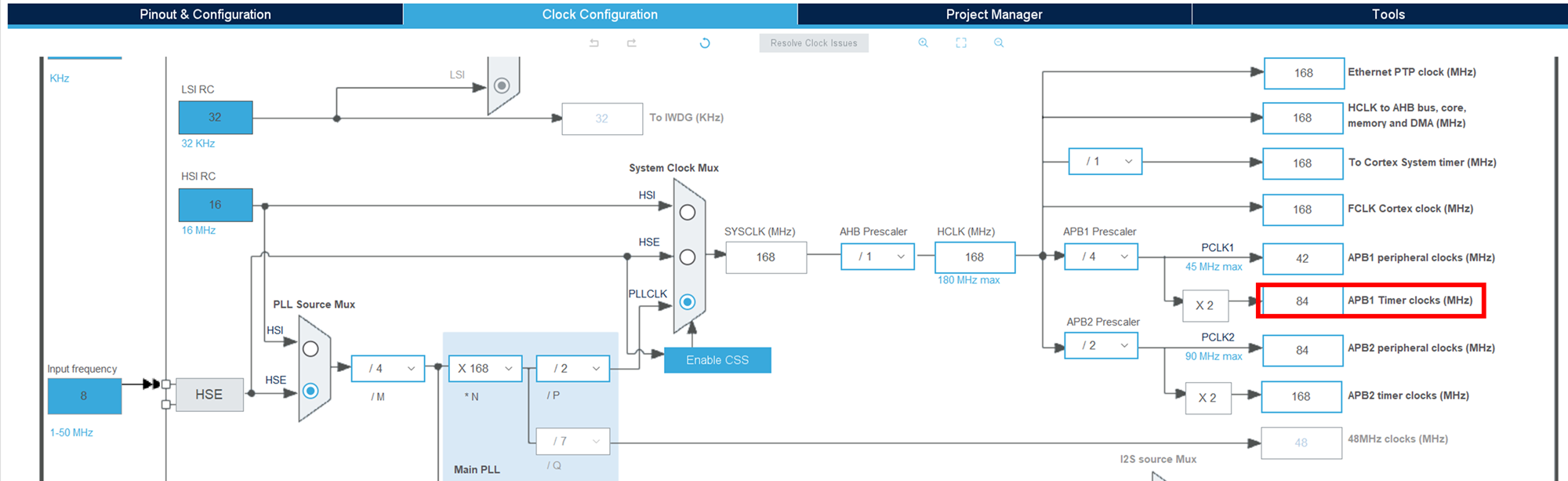Viewport: 1568px width, 481px height.
Task: Click the APB2 peripheral clocks value box
Action: 1303,350
